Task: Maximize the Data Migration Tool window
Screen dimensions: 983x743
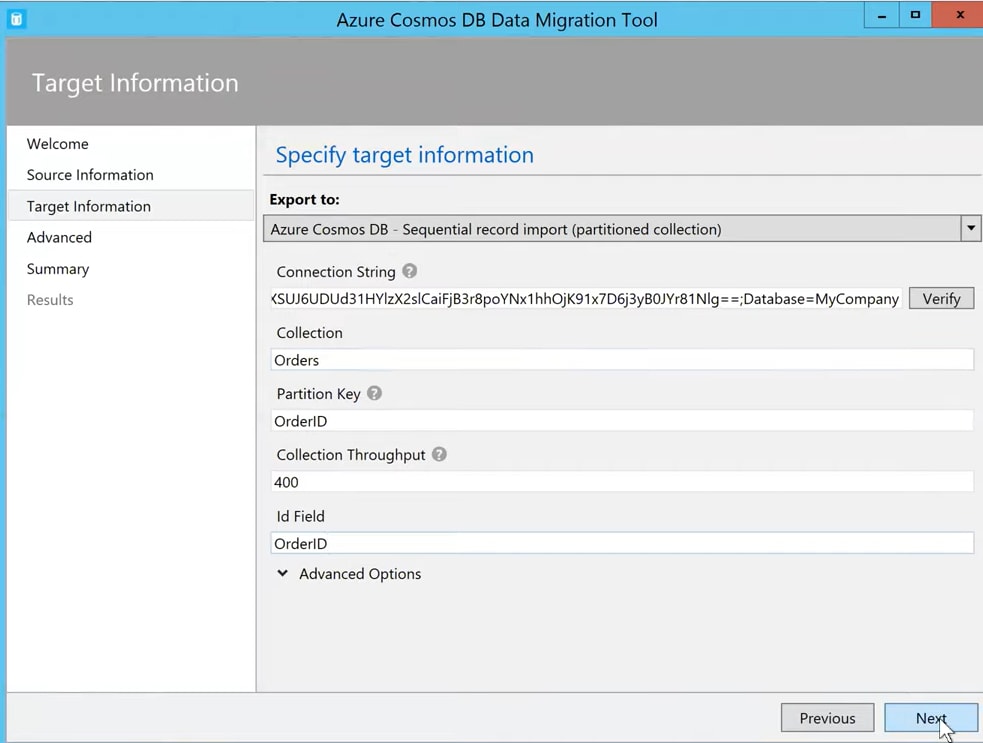Action: (x=915, y=15)
